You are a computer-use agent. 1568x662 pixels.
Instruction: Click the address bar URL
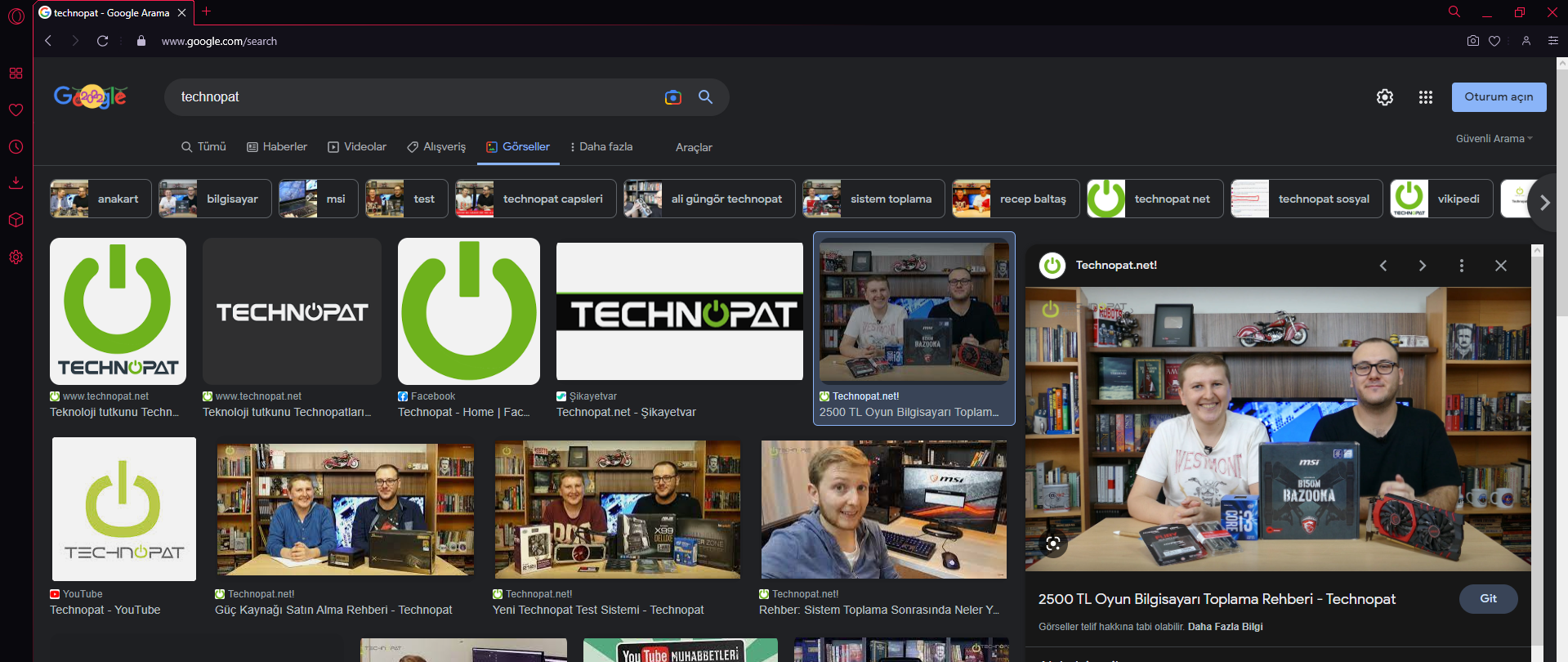click(219, 41)
